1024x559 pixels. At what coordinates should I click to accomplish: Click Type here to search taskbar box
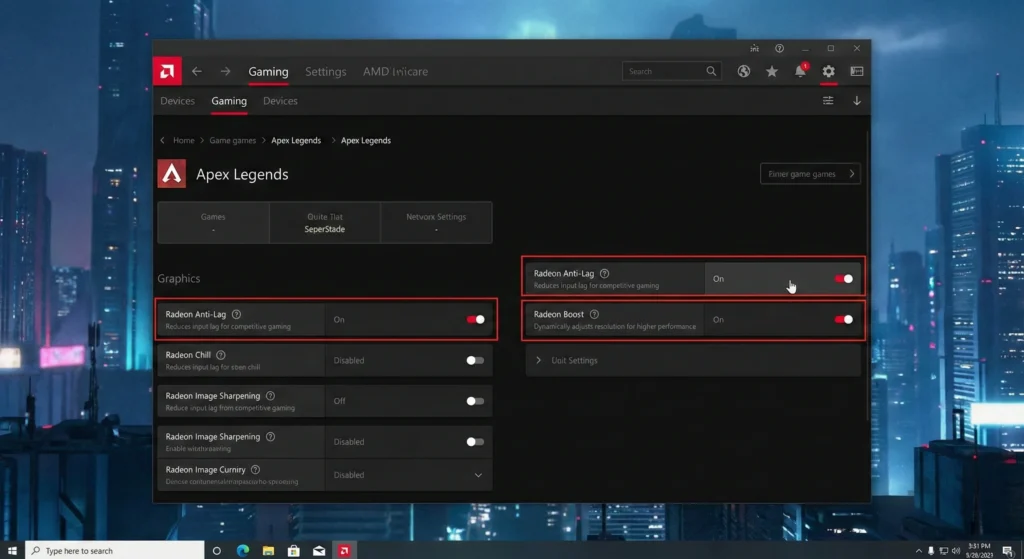(115, 551)
